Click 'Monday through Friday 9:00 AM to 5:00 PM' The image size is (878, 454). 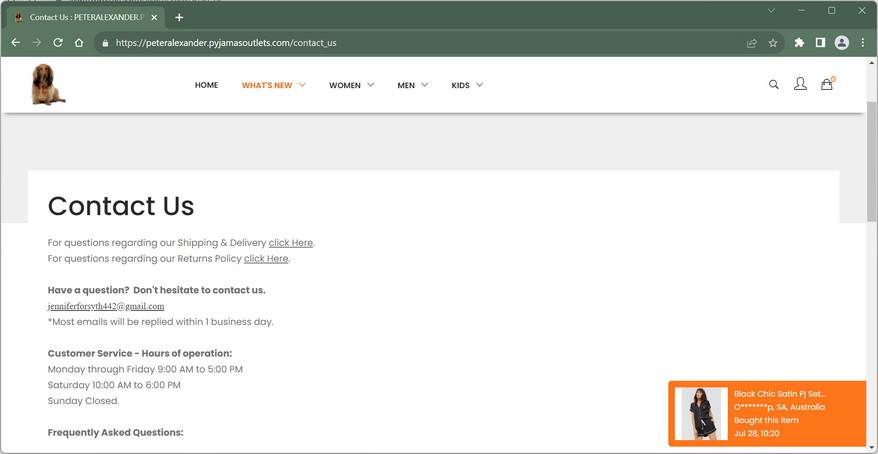click(145, 369)
